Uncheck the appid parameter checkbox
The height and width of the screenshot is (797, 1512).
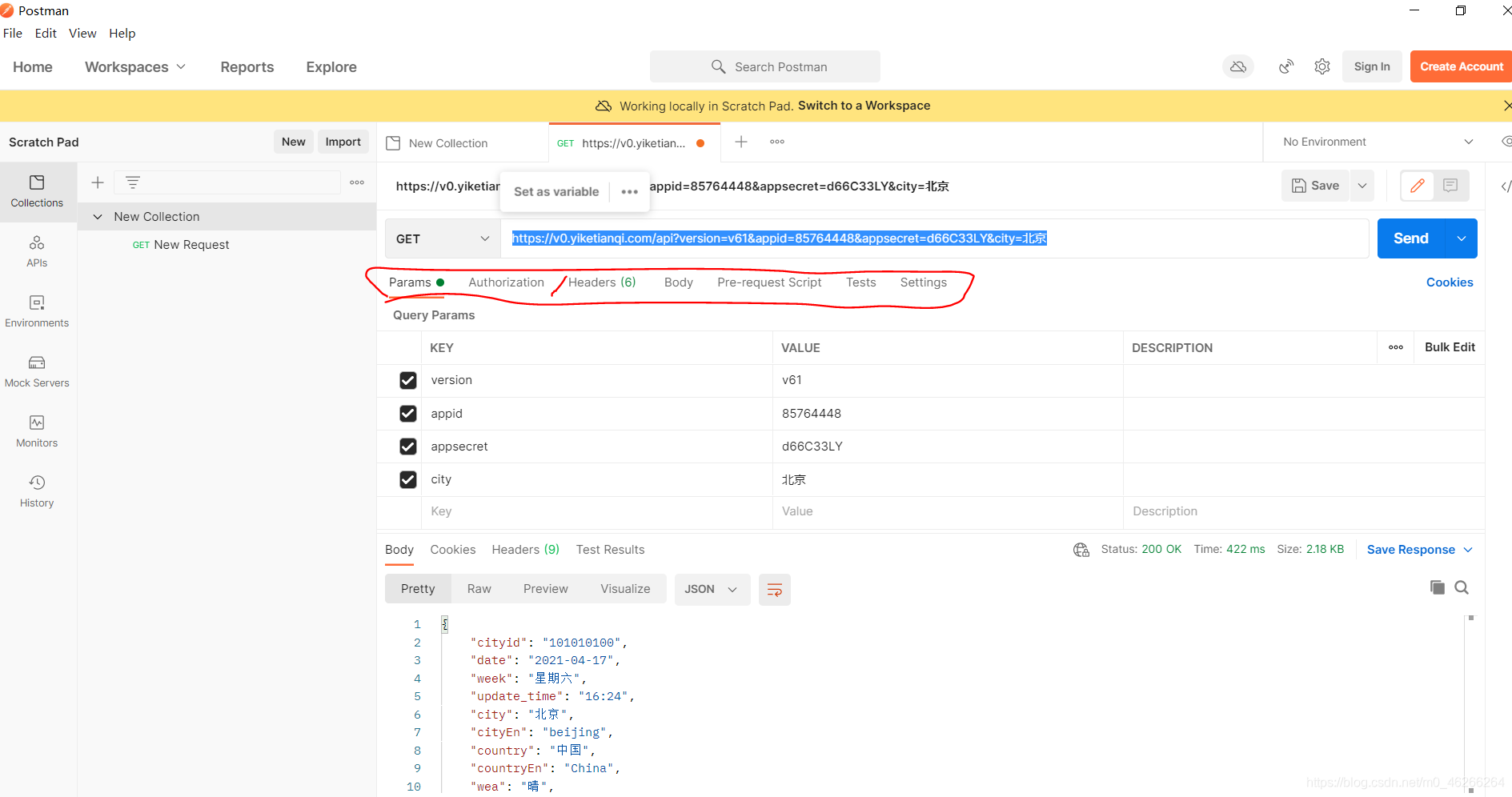click(408, 414)
